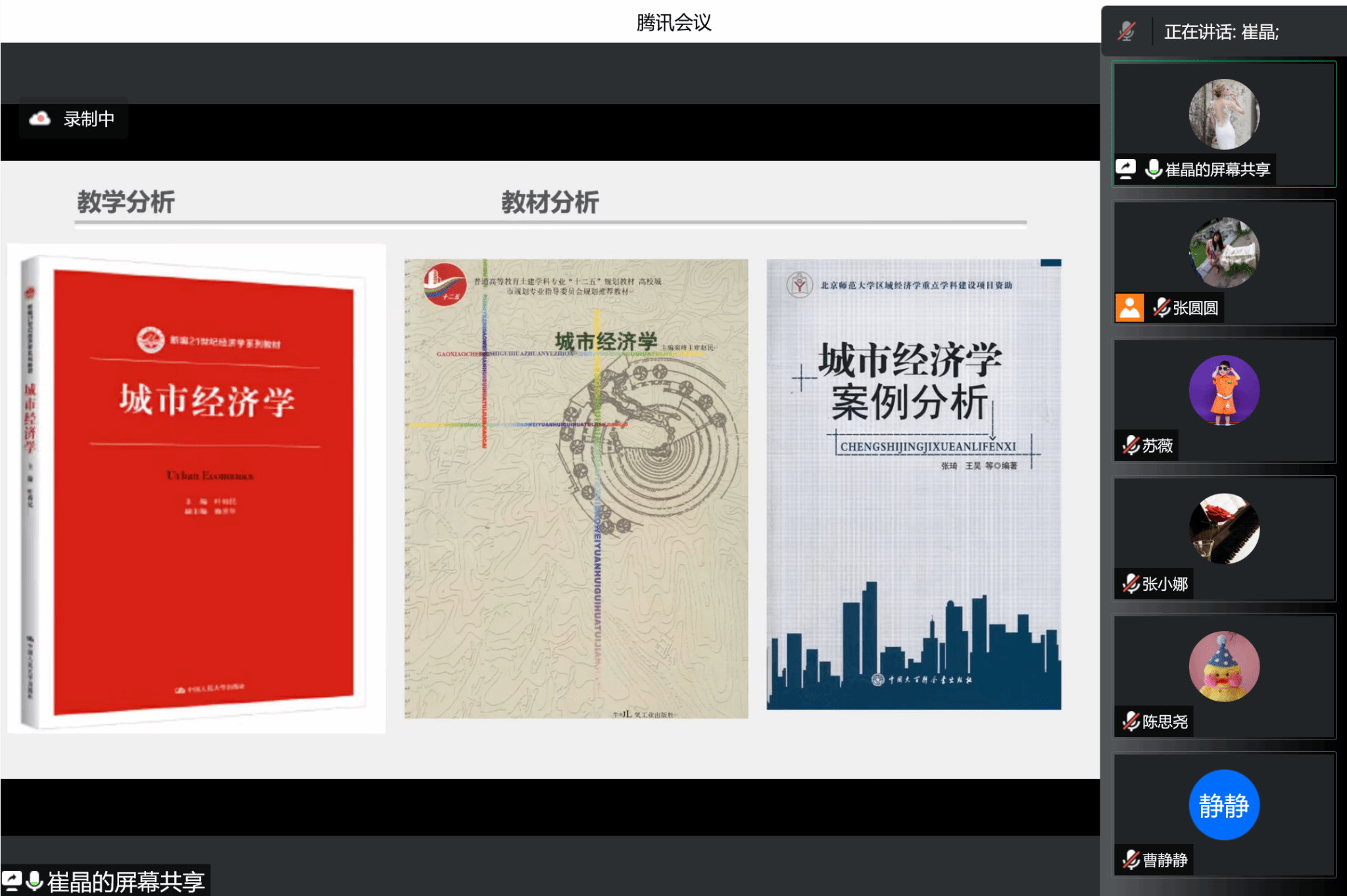Click muted mic icon next to 张小娜

(x=1131, y=584)
